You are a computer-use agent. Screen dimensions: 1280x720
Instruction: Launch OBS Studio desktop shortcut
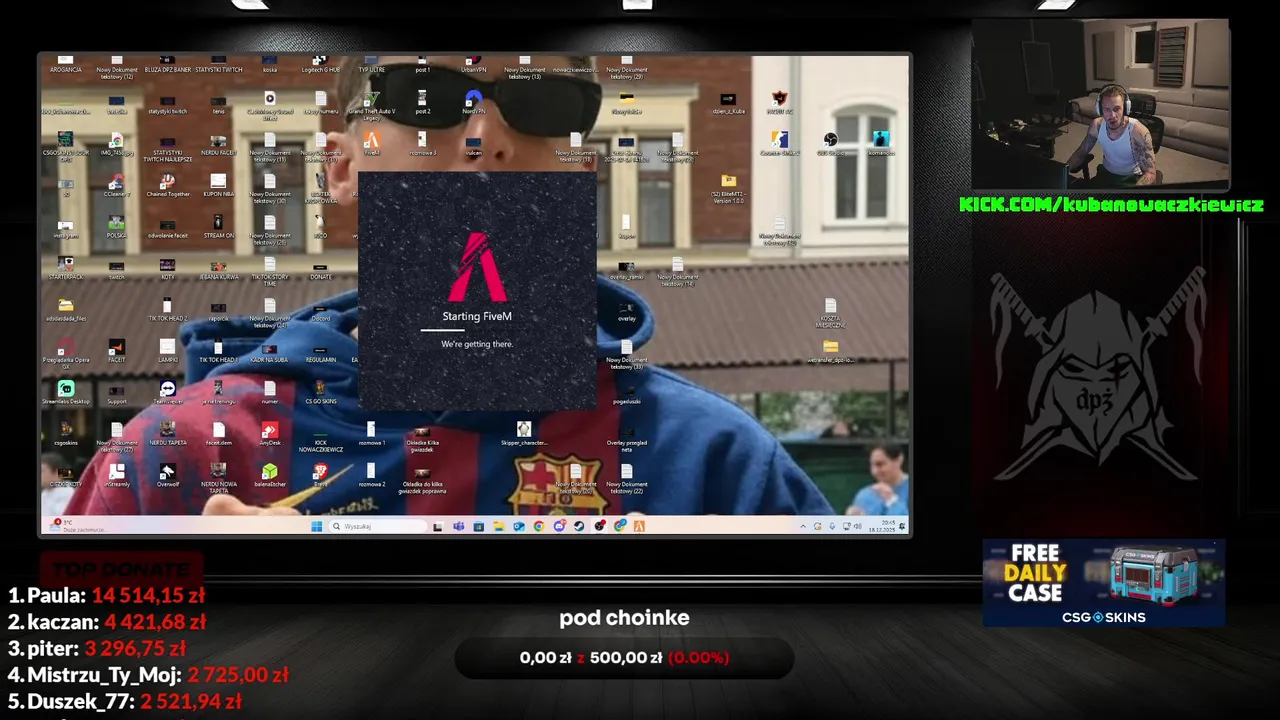830,144
